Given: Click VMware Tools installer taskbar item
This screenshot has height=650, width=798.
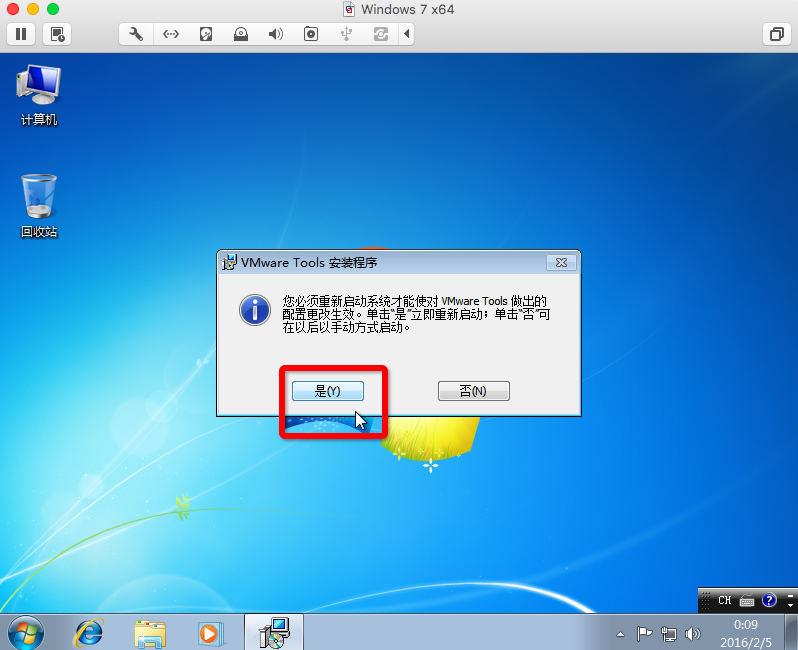Looking at the screenshot, I should tap(274, 632).
